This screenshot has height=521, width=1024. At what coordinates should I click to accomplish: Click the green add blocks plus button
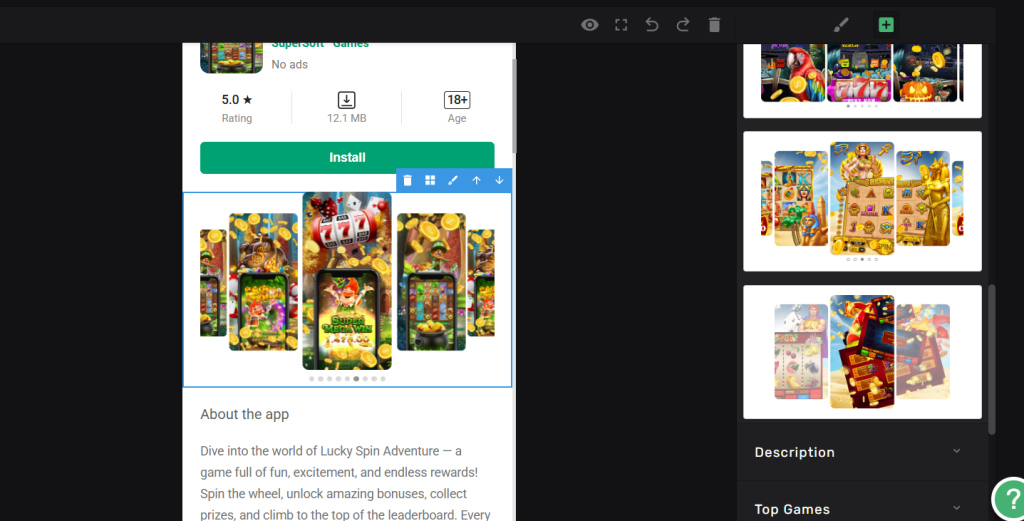point(886,25)
